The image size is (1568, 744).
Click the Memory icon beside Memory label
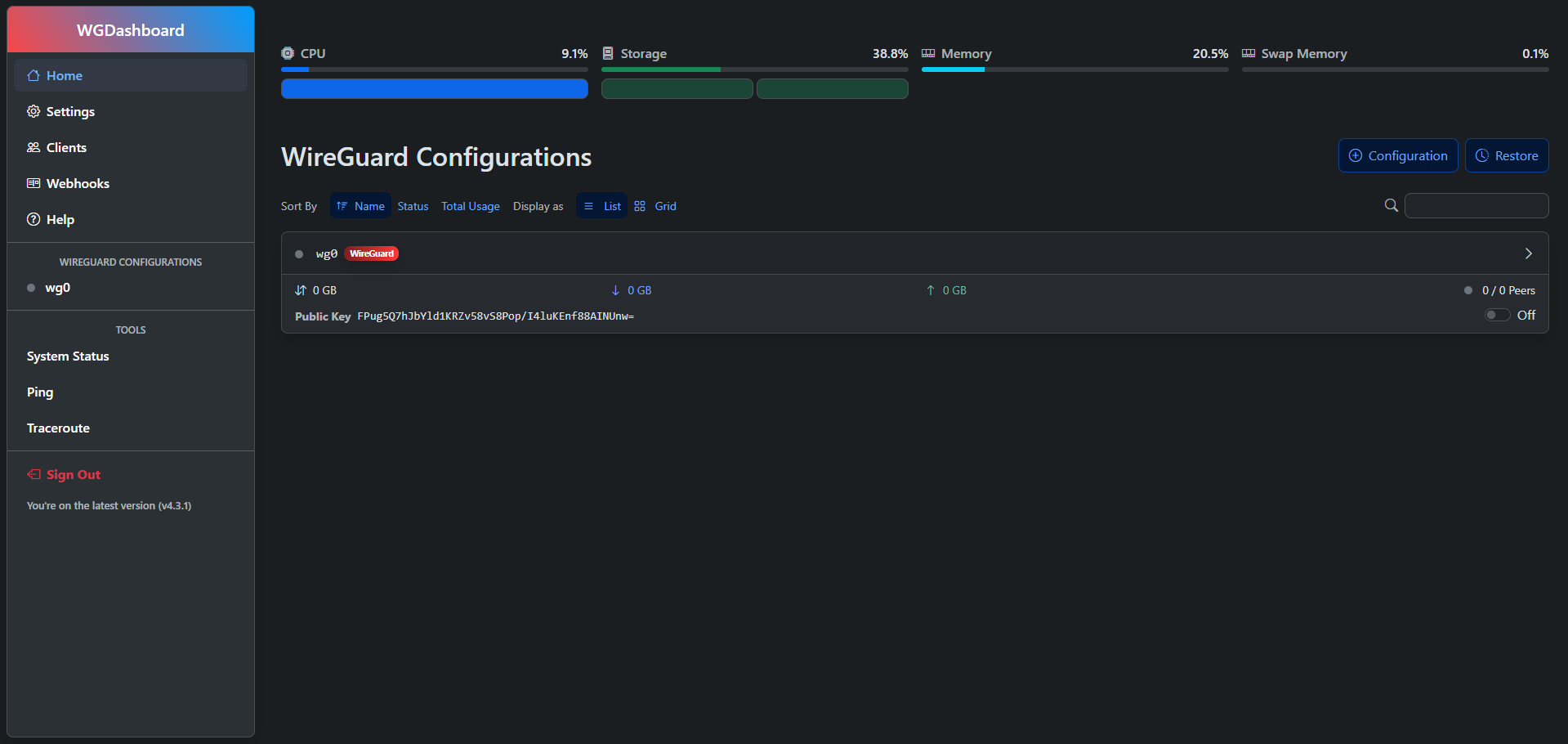click(x=928, y=53)
